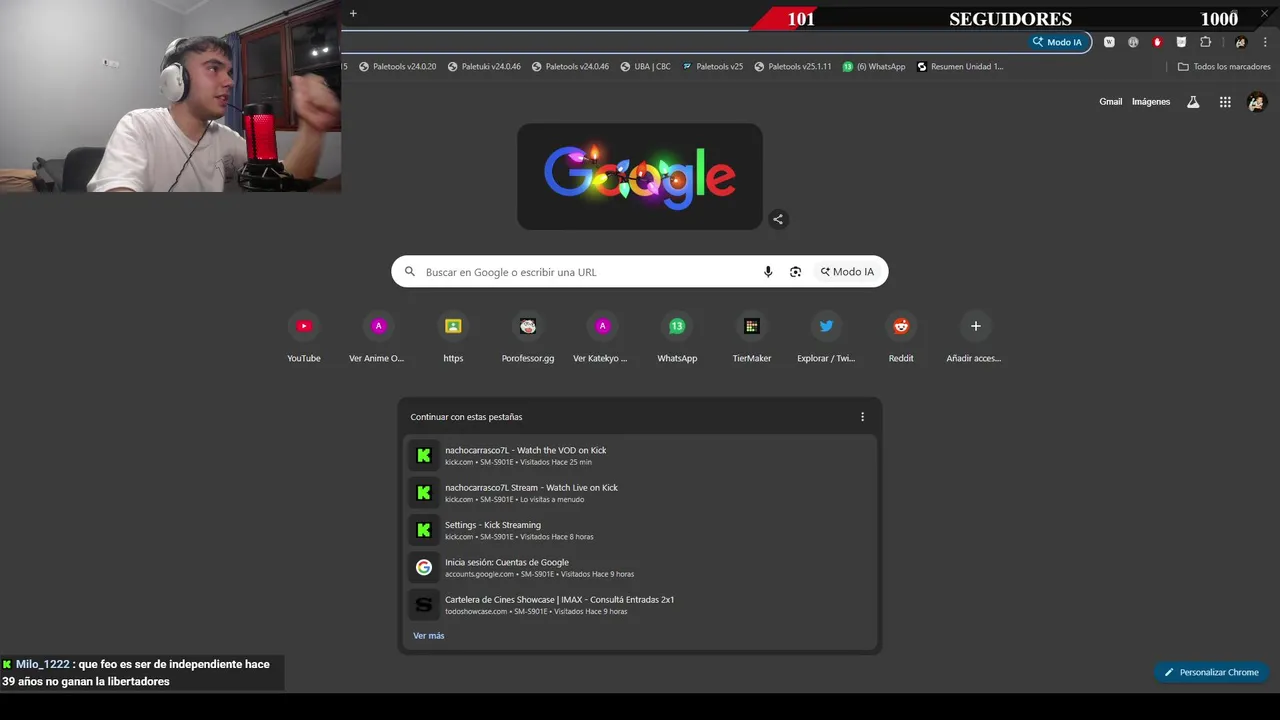The width and height of the screenshot is (1280, 720).
Task: Open the Google apps grid
Action: (x=1225, y=102)
